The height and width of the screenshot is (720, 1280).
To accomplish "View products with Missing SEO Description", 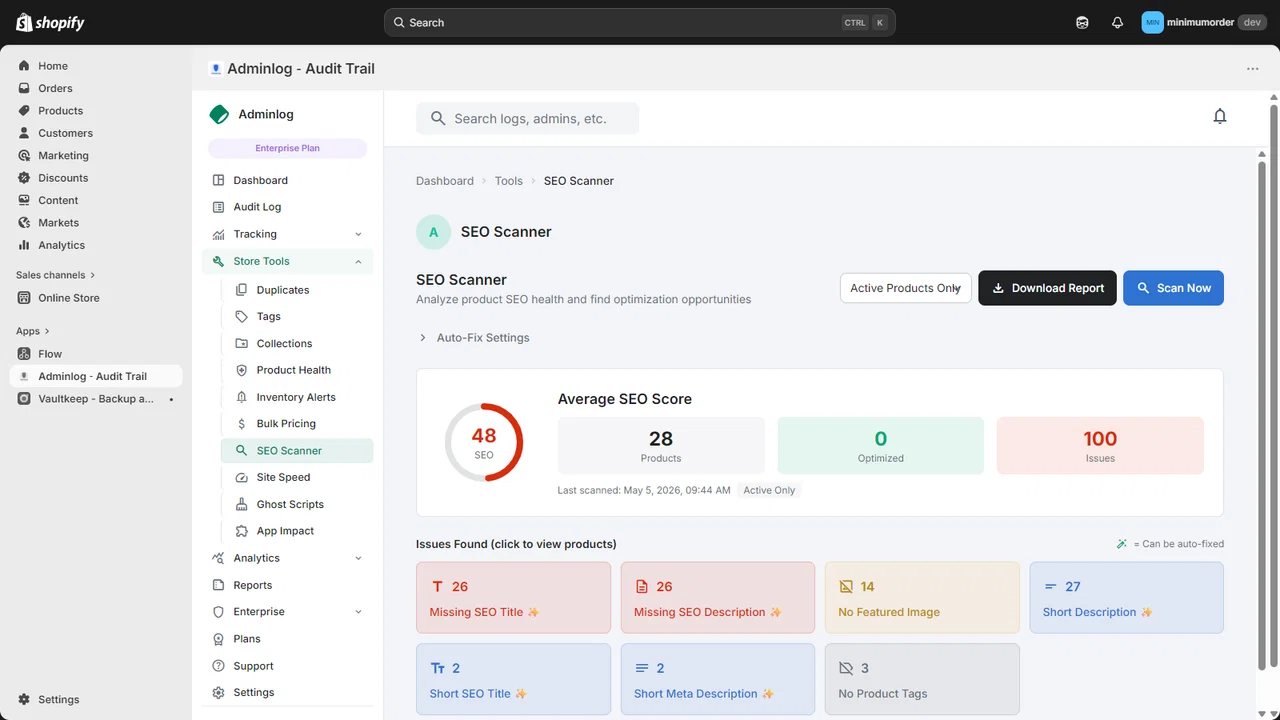I will pyautogui.click(x=718, y=597).
